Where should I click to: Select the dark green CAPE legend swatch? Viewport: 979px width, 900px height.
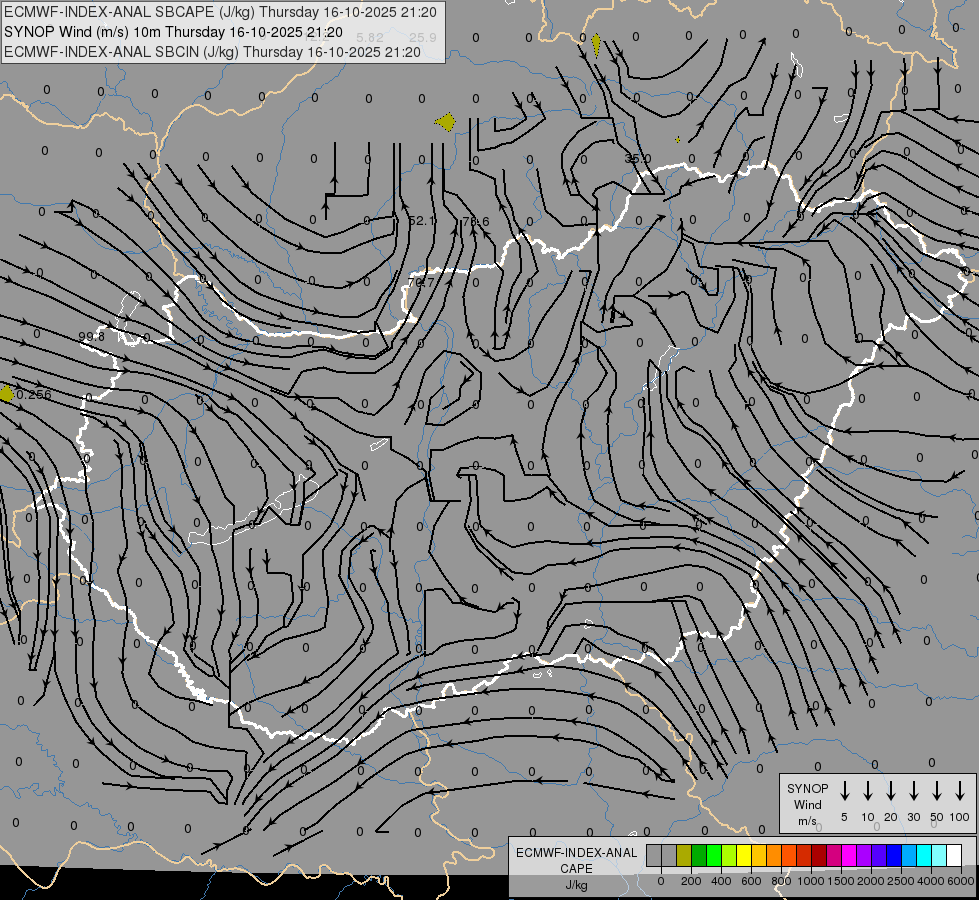[x=699, y=855]
